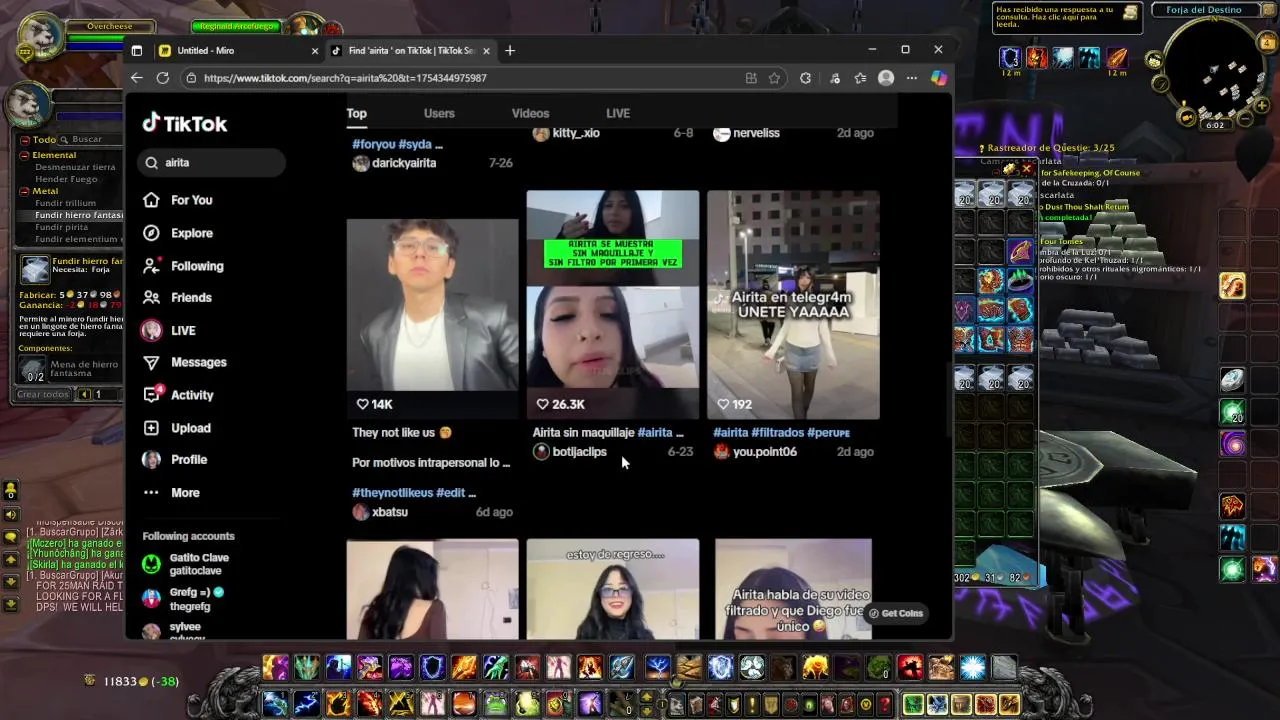Open Following in TikTok sidebar
The width and height of the screenshot is (1280, 720).
(x=183, y=266)
